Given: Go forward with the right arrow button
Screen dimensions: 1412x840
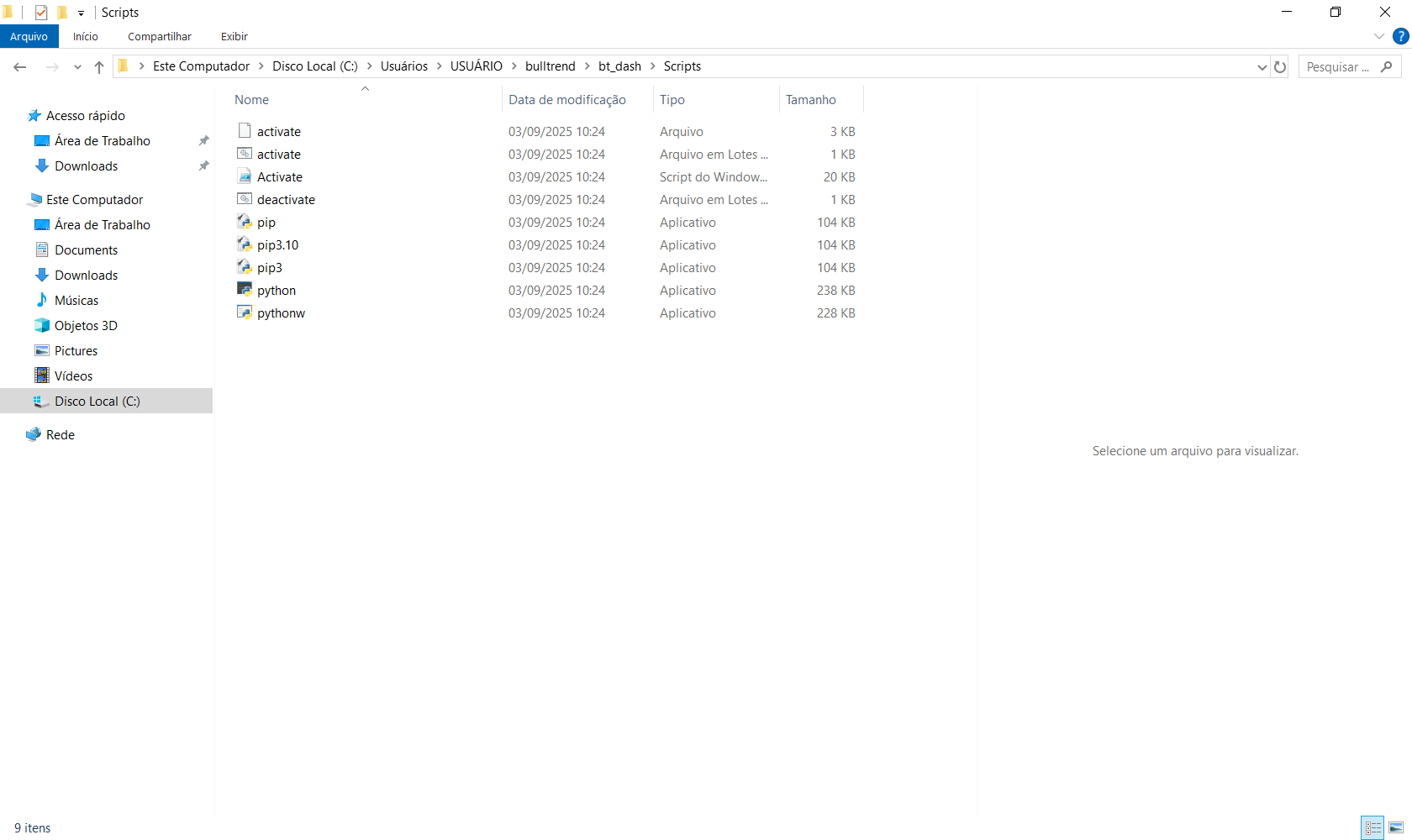Looking at the screenshot, I should (52, 67).
